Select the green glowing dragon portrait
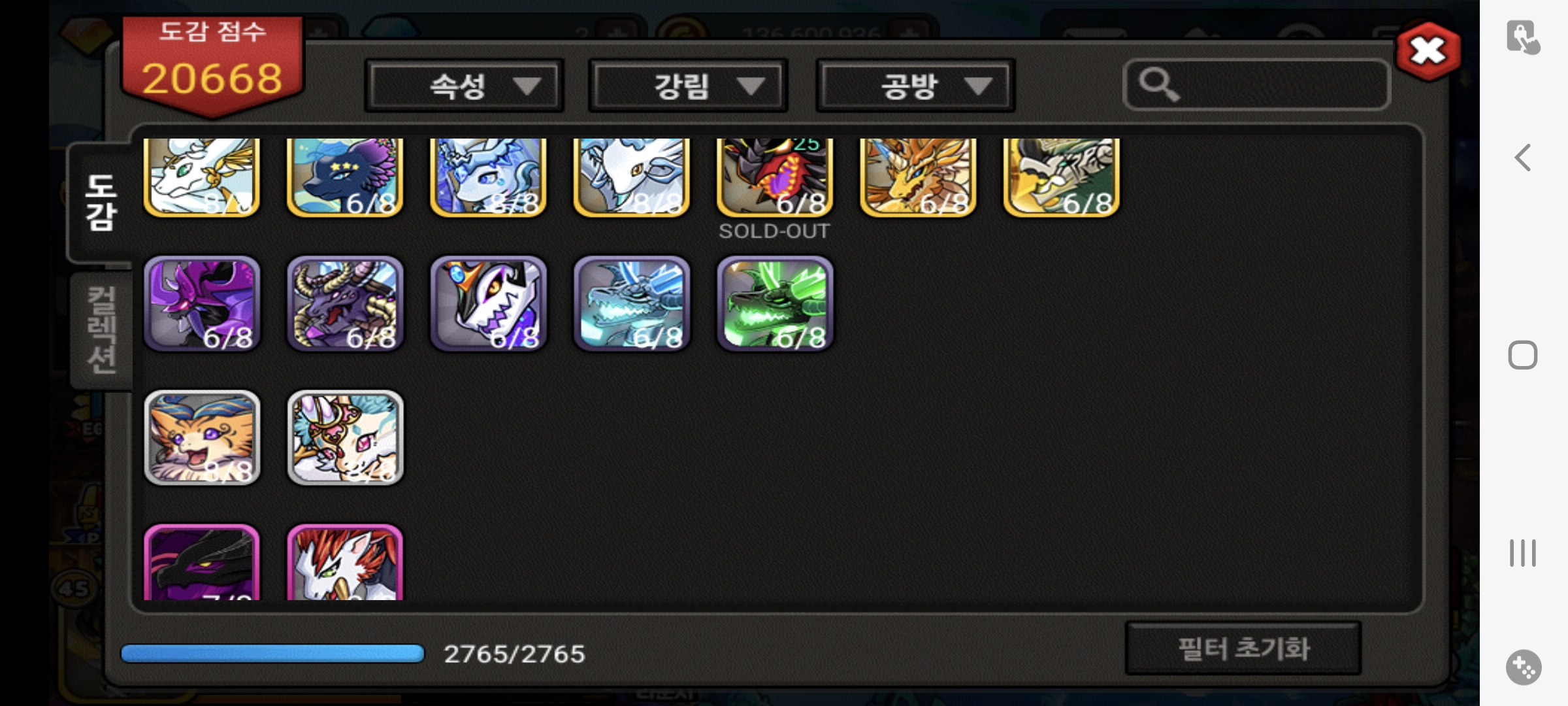Screen dimensions: 1568x706 (775, 303)
